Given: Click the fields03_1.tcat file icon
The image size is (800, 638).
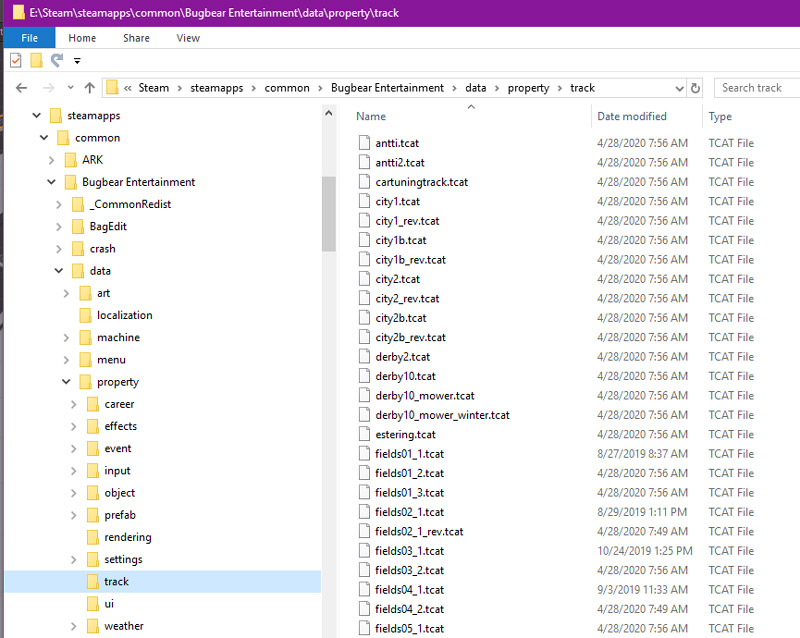Looking at the screenshot, I should point(364,550).
